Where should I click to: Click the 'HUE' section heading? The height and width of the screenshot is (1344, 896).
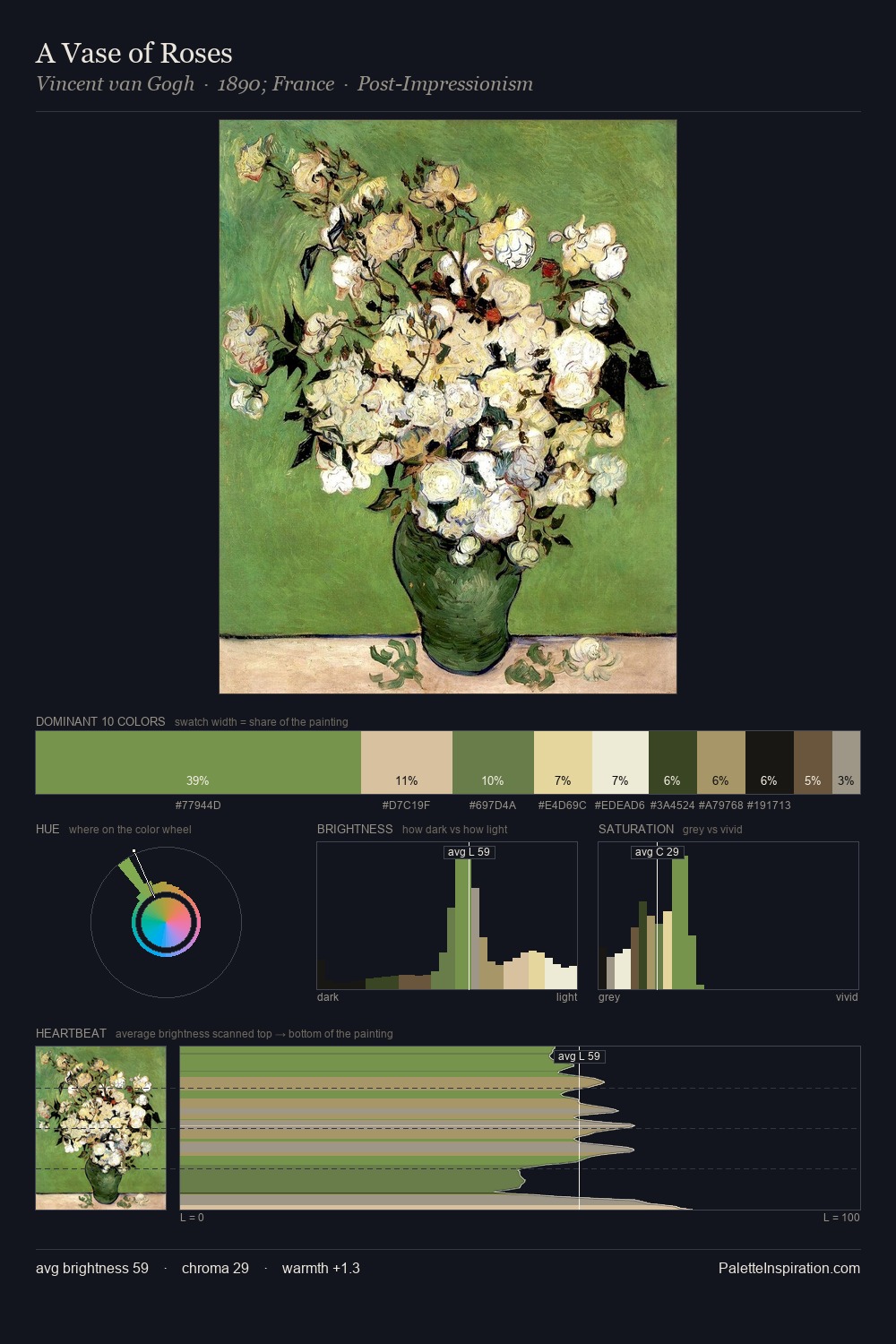47,829
